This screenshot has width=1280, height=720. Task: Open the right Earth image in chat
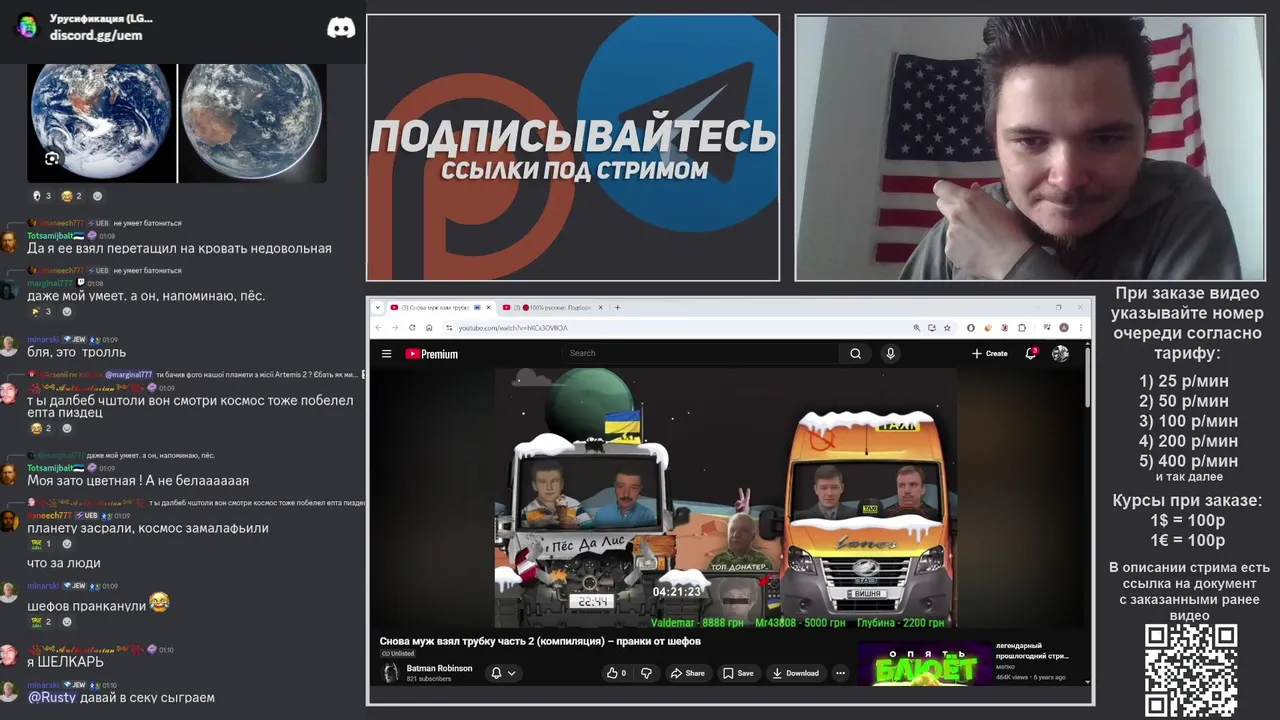point(252,122)
